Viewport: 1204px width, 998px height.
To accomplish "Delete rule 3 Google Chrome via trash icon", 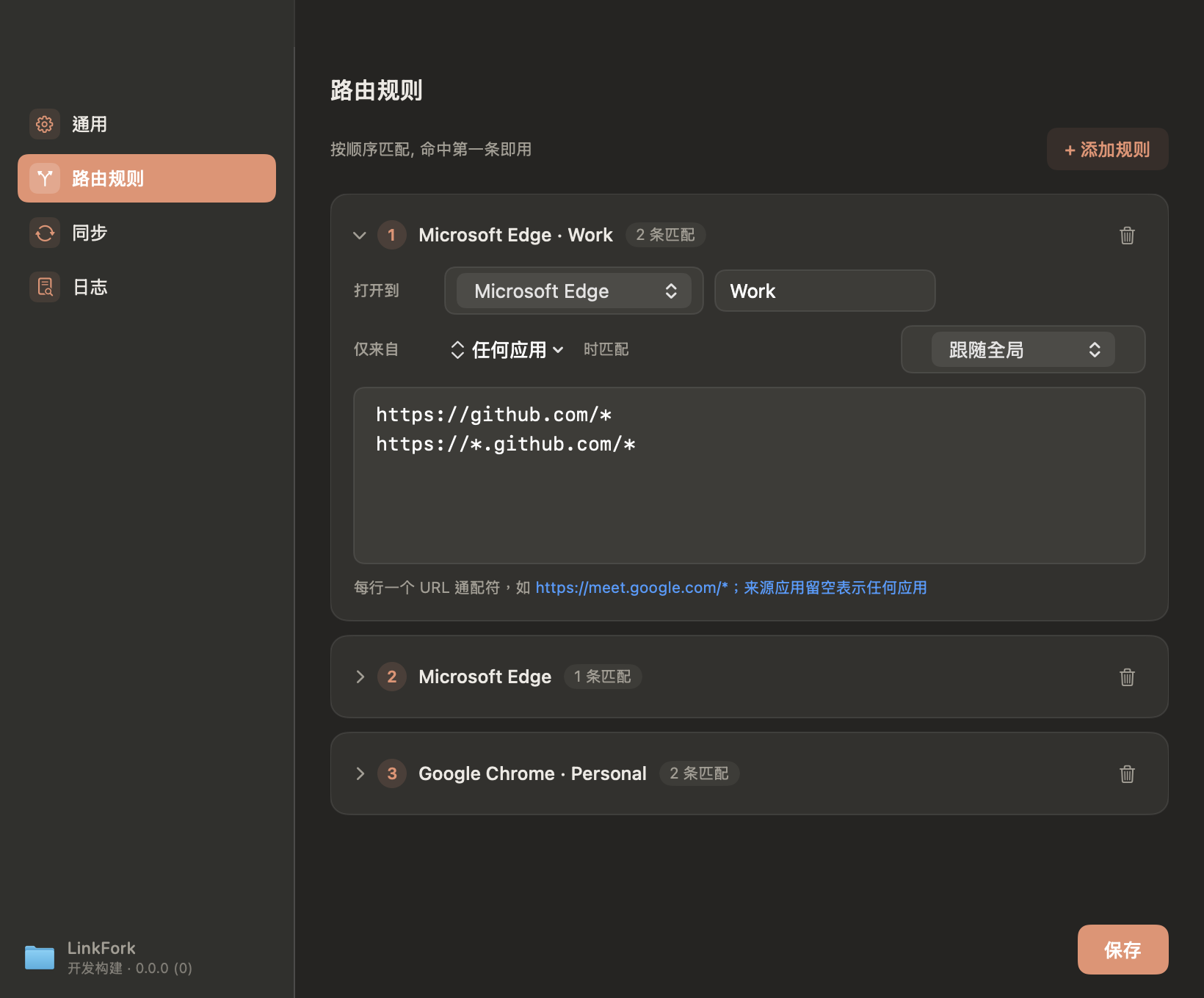I will tap(1127, 773).
